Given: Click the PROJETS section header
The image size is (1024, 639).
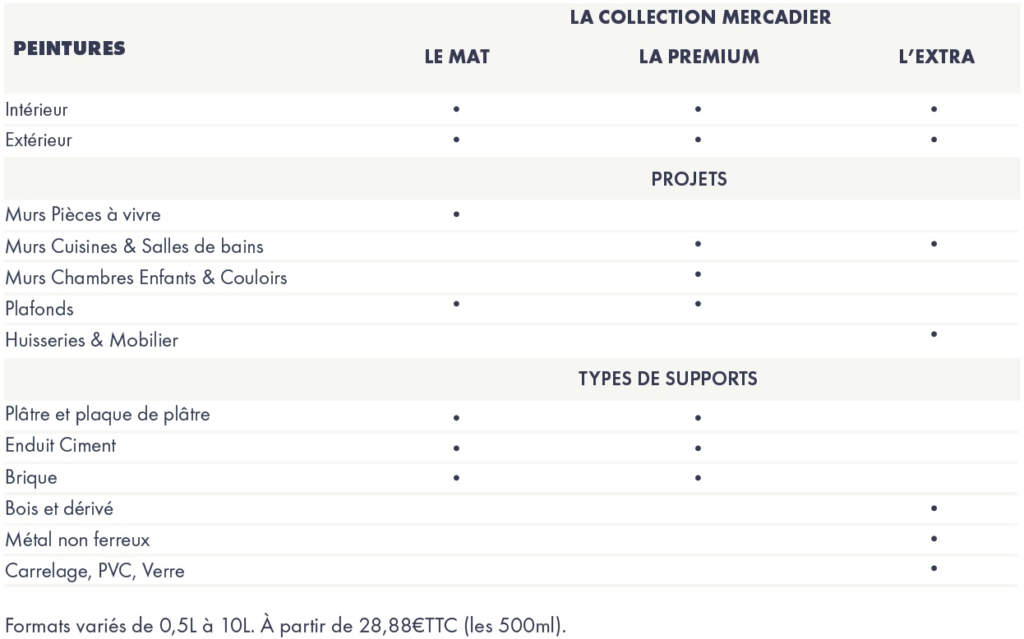Looking at the screenshot, I should [x=689, y=179].
